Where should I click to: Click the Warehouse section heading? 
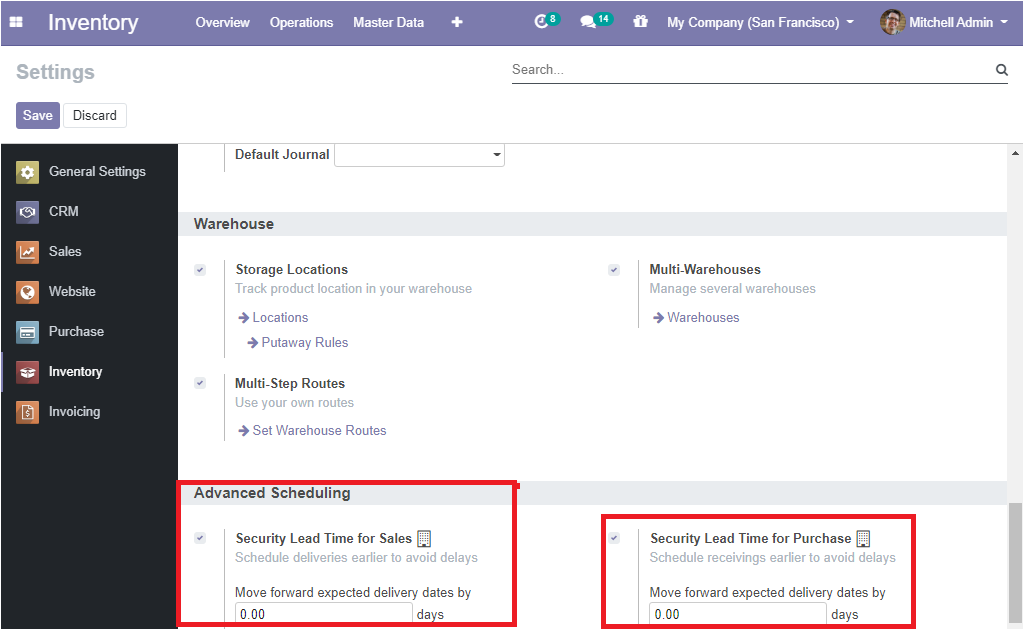234,224
